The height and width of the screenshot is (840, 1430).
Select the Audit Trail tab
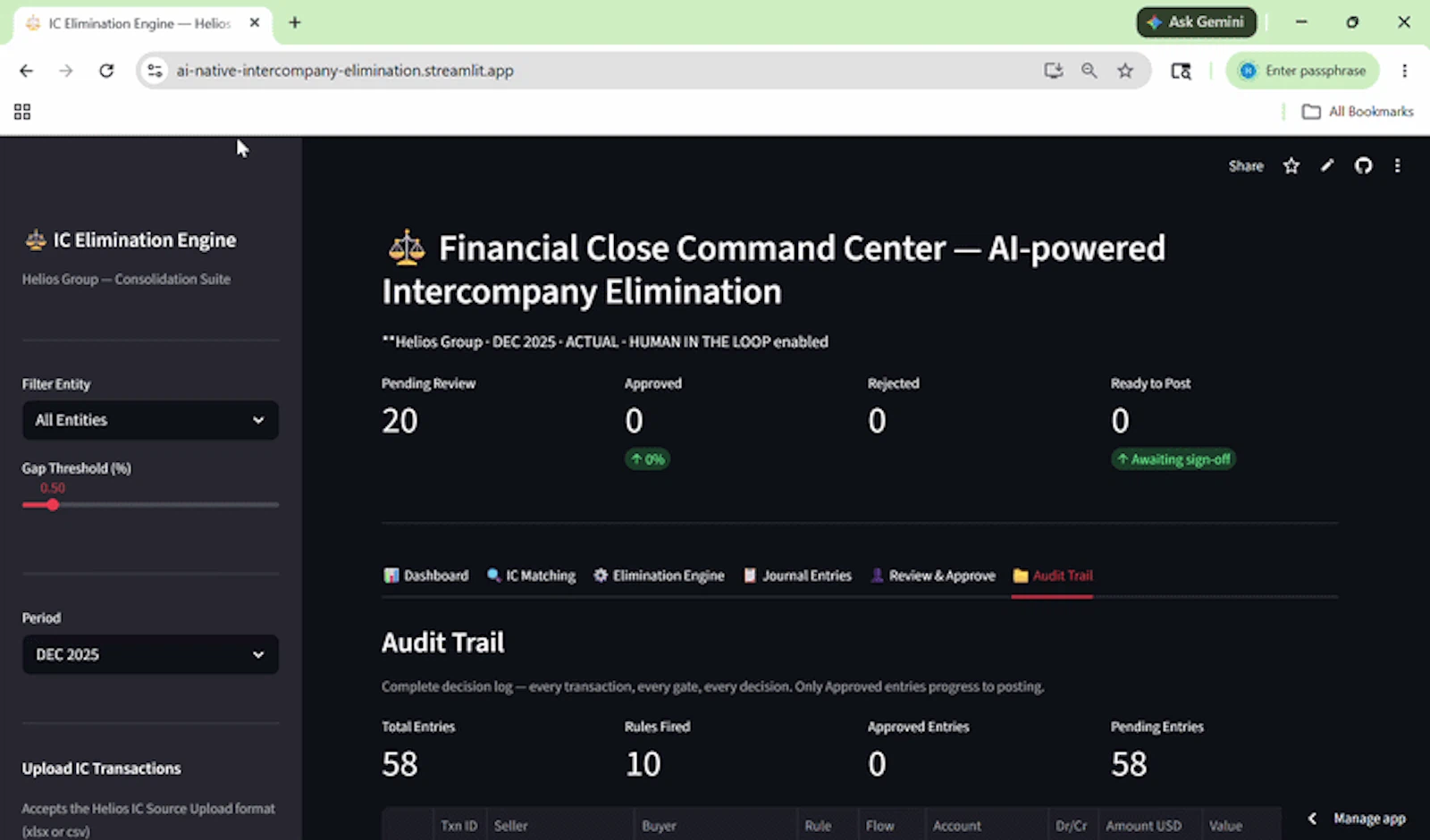(x=1053, y=575)
